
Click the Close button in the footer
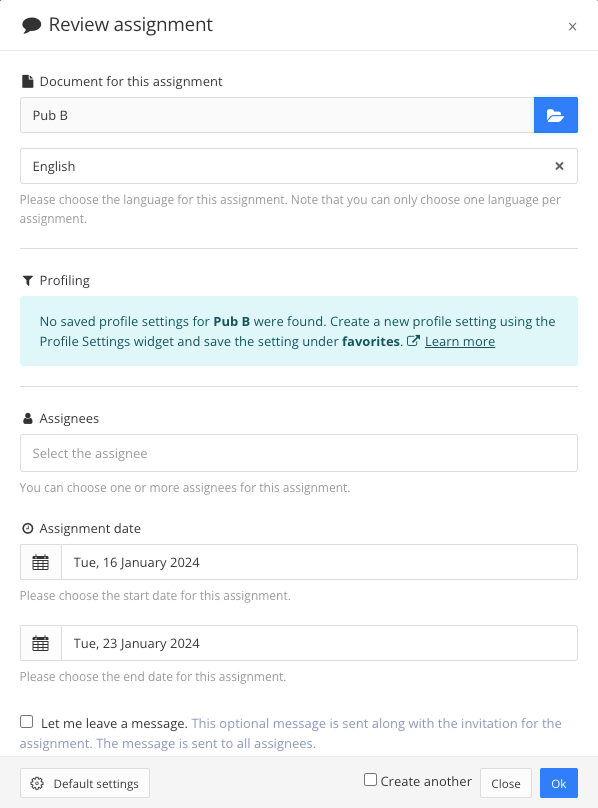[506, 783]
